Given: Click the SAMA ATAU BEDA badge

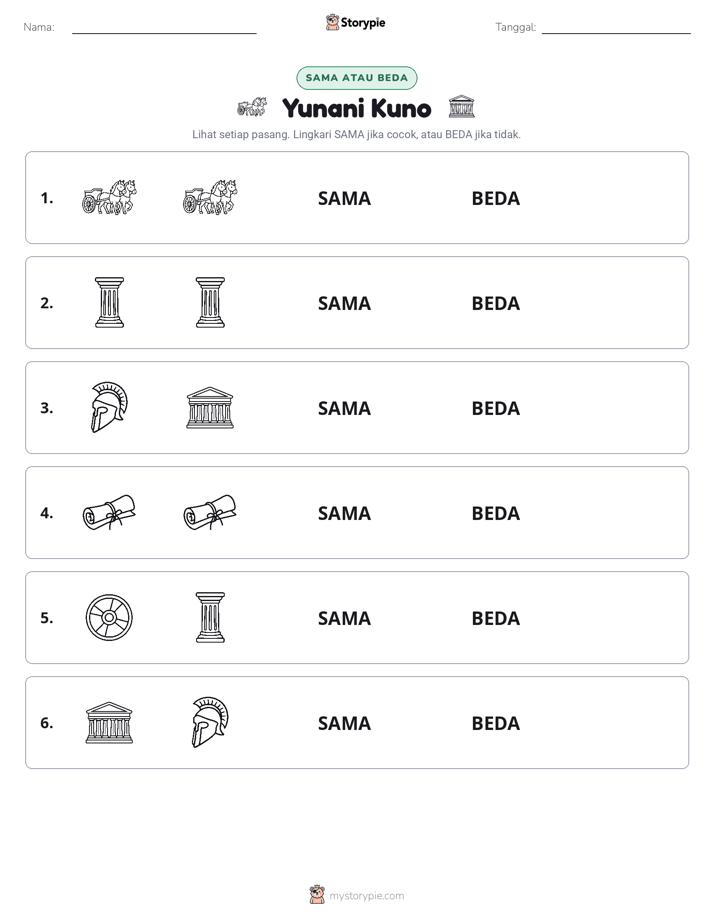Looking at the screenshot, I should click(x=357, y=78).
